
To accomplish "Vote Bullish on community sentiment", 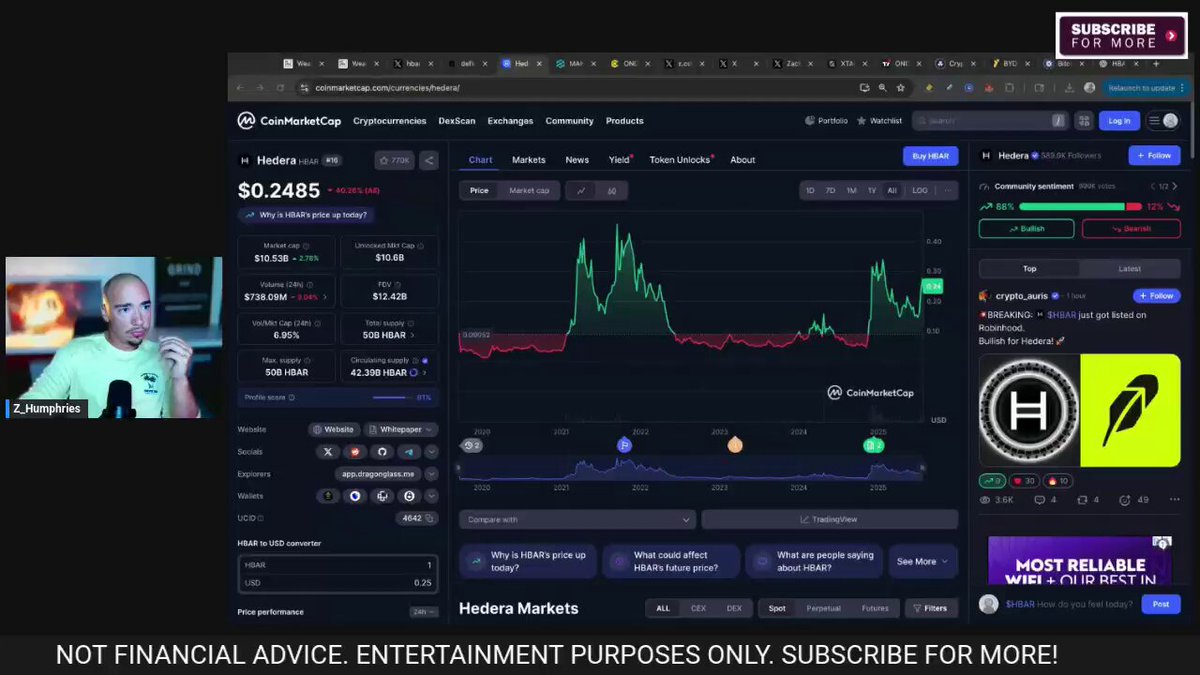I will pos(1027,229).
